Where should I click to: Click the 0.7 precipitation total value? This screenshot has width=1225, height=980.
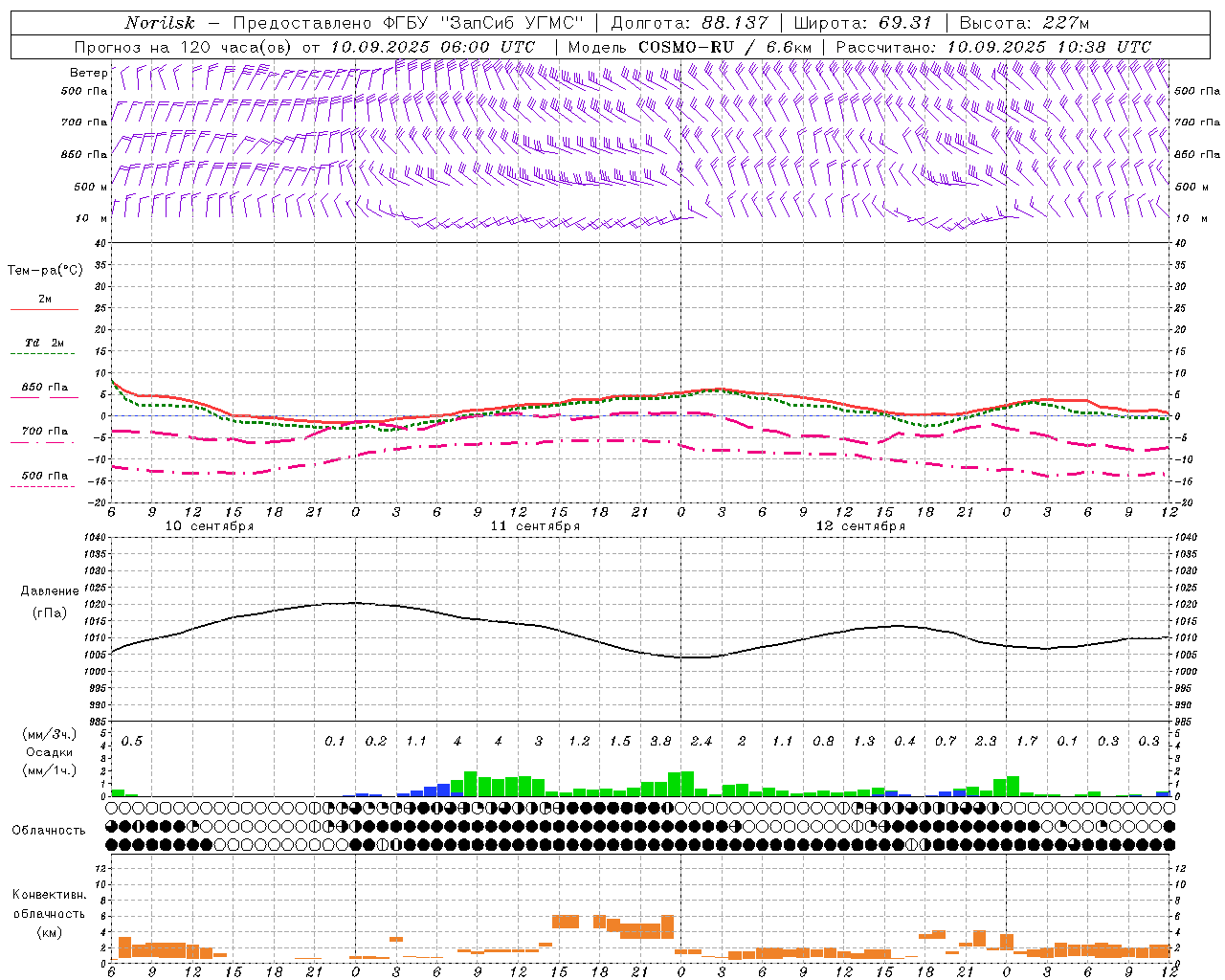(945, 742)
